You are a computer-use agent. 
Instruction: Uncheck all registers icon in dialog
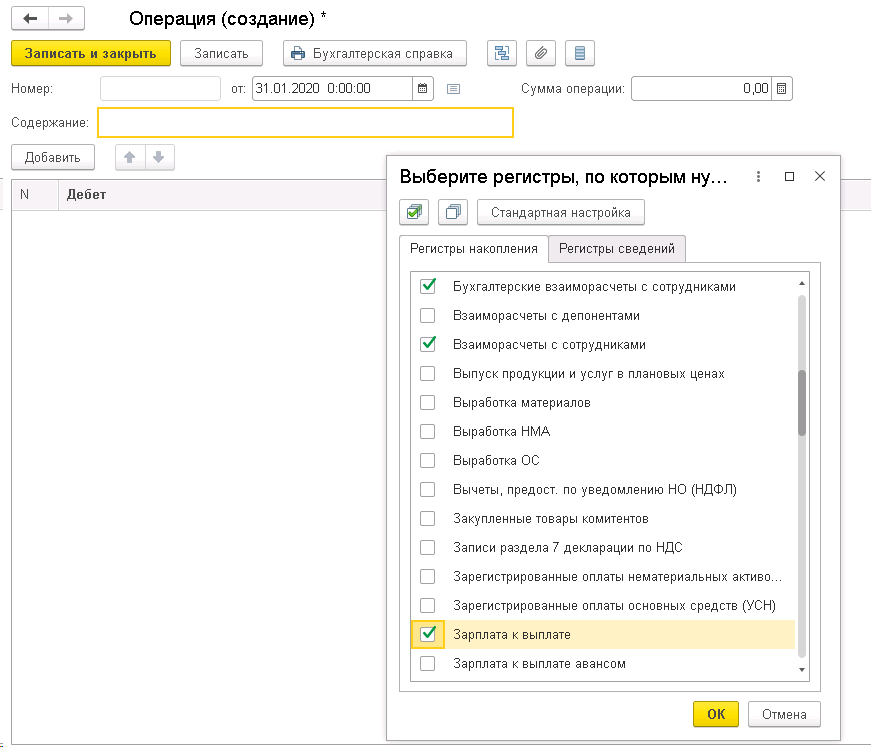click(454, 212)
